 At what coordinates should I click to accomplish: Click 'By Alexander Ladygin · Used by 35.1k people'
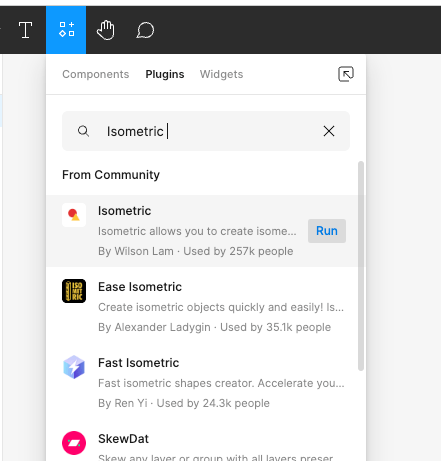click(x=214, y=327)
